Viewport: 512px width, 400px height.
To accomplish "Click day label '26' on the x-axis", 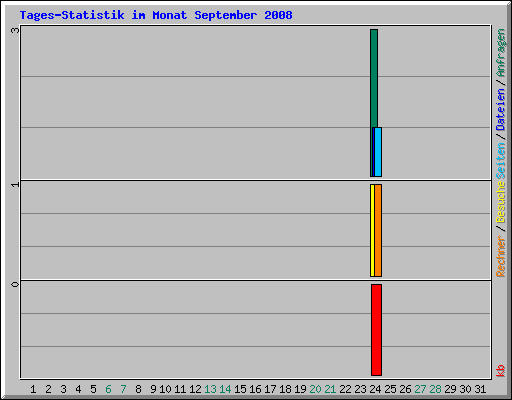I will 405,389.
